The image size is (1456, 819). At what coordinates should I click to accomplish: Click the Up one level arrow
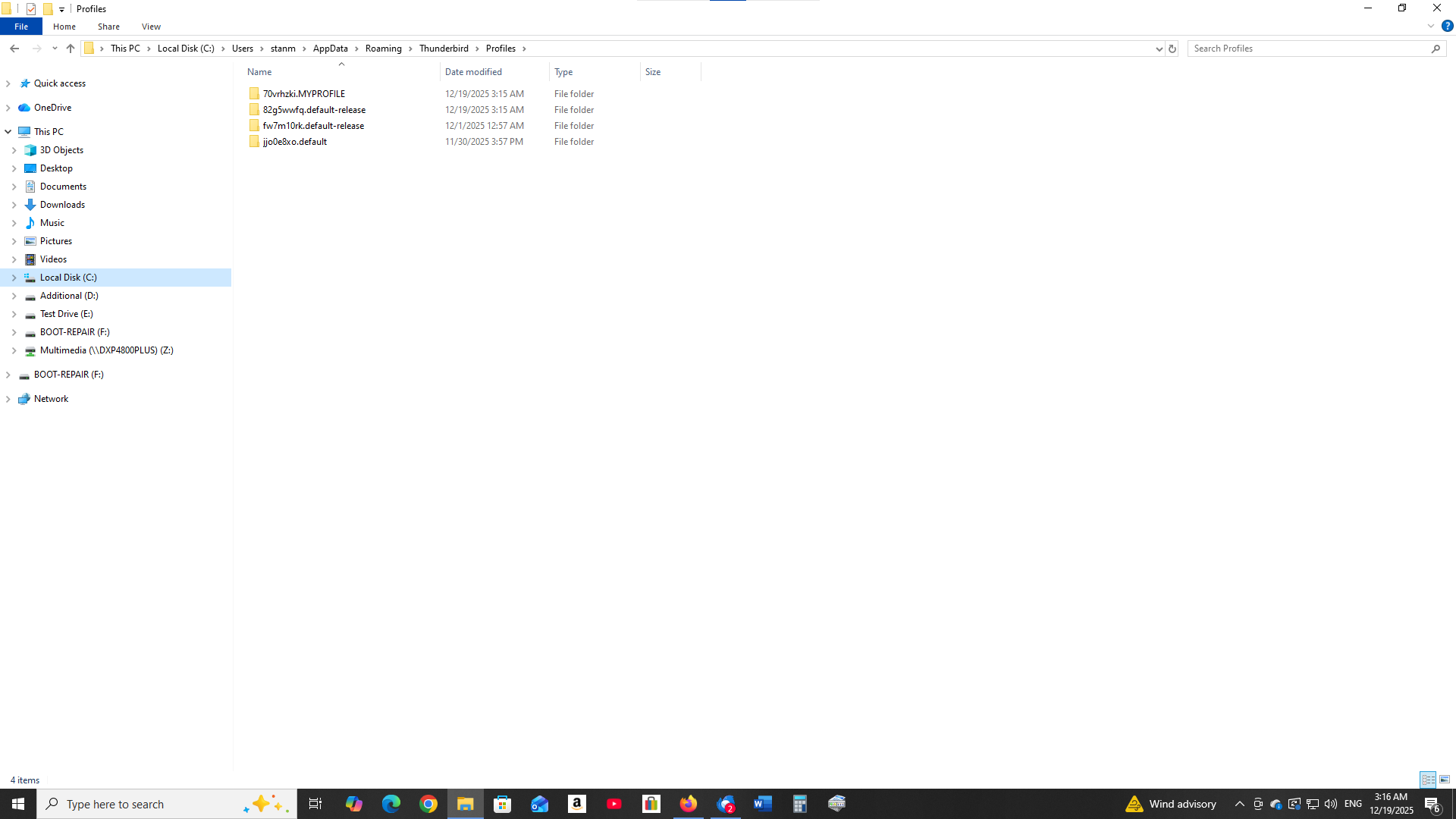(x=71, y=49)
